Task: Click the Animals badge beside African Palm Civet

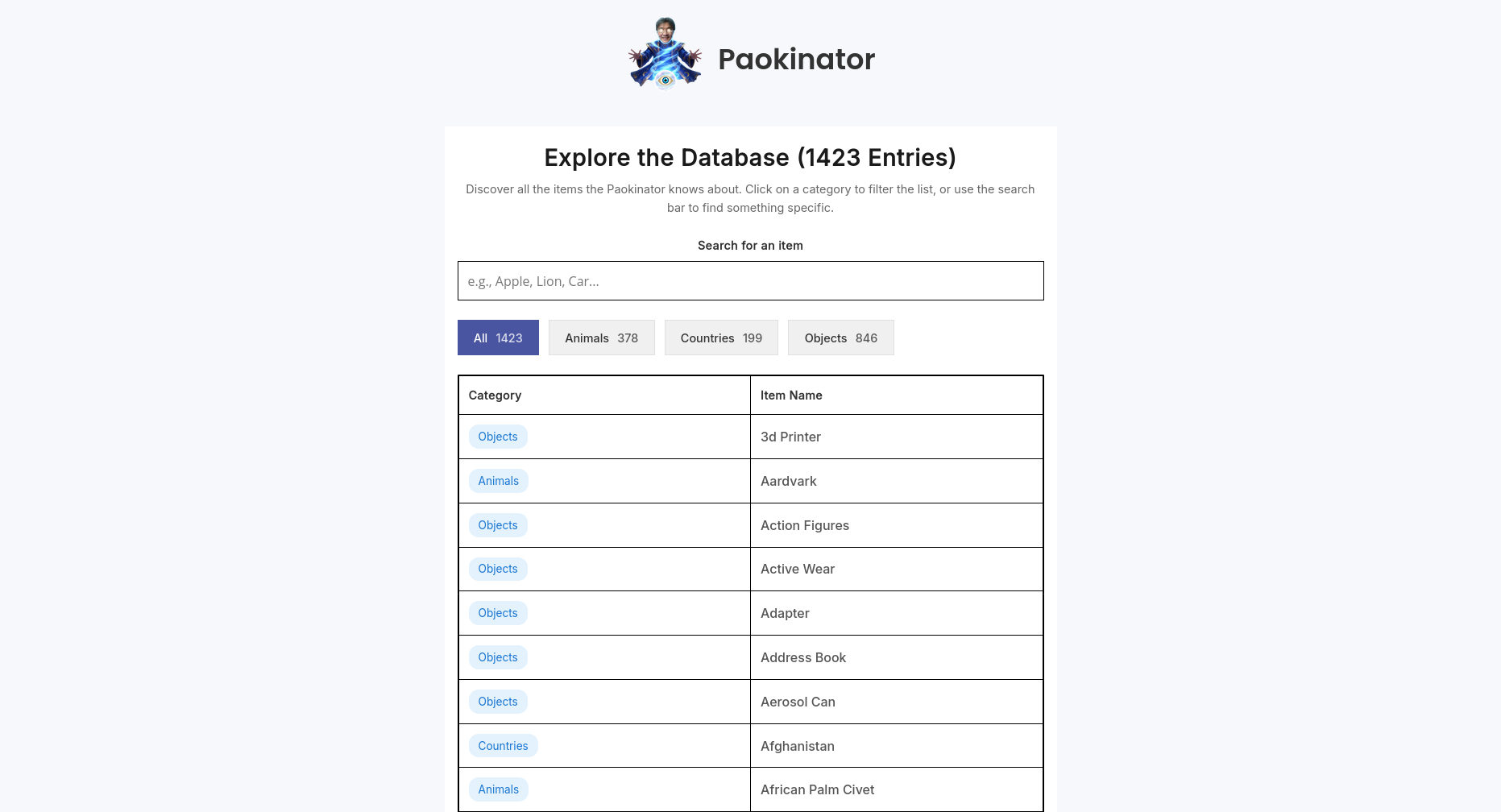Action: [498, 789]
